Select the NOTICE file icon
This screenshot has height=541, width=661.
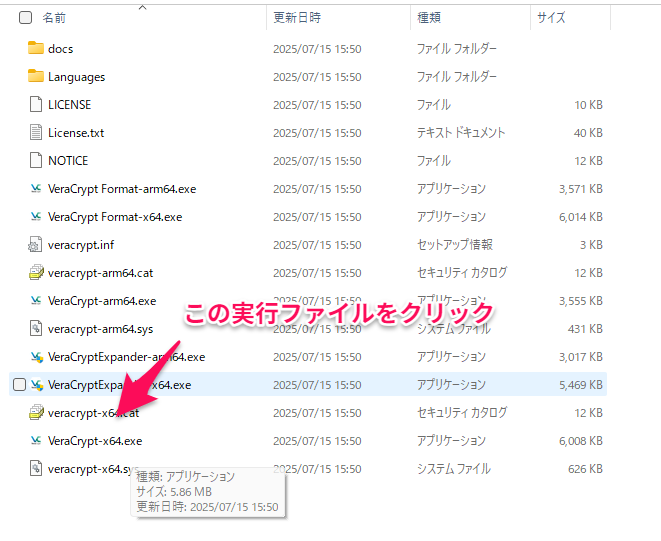coord(36,161)
